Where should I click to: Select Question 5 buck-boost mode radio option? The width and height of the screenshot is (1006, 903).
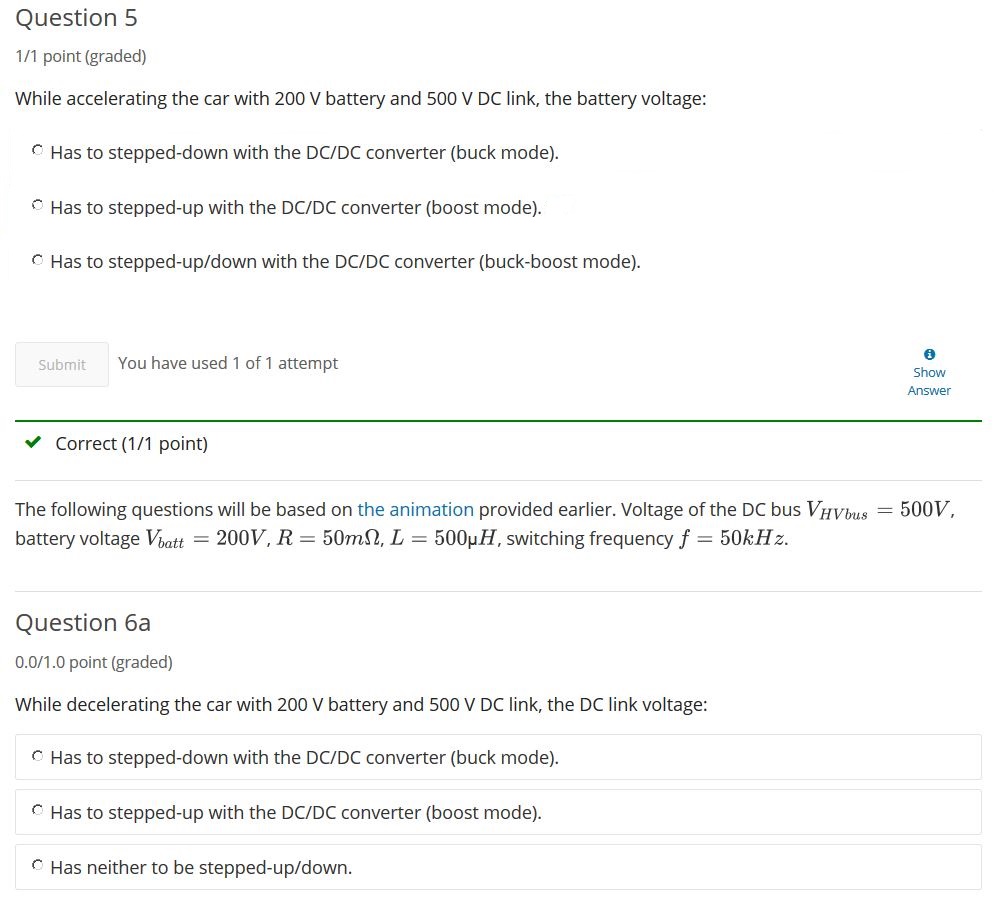37,260
